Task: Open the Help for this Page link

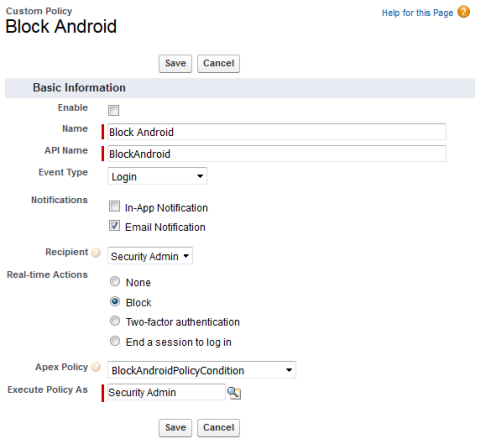Action: (417, 13)
